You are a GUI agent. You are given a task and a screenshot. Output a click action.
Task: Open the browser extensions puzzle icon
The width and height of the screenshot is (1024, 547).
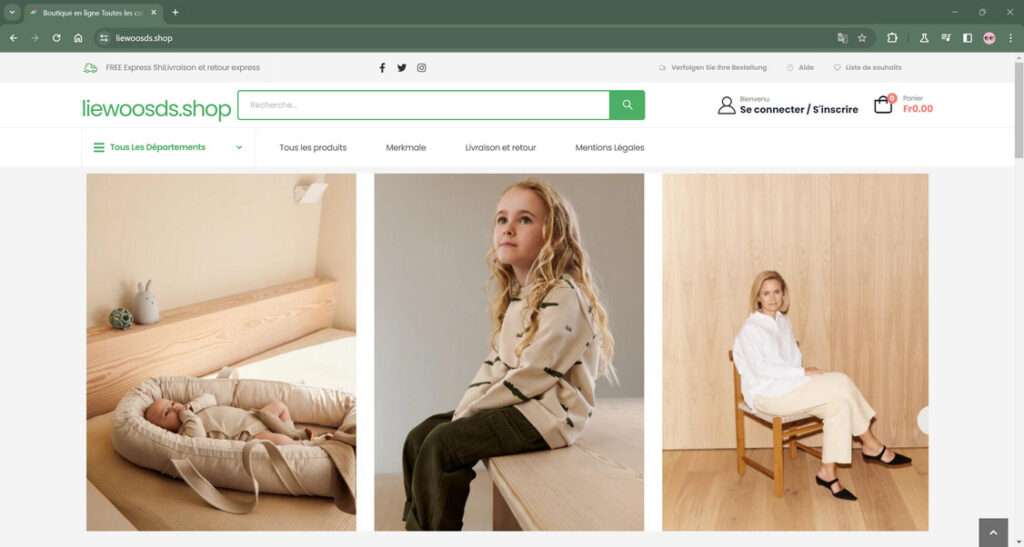(x=892, y=38)
